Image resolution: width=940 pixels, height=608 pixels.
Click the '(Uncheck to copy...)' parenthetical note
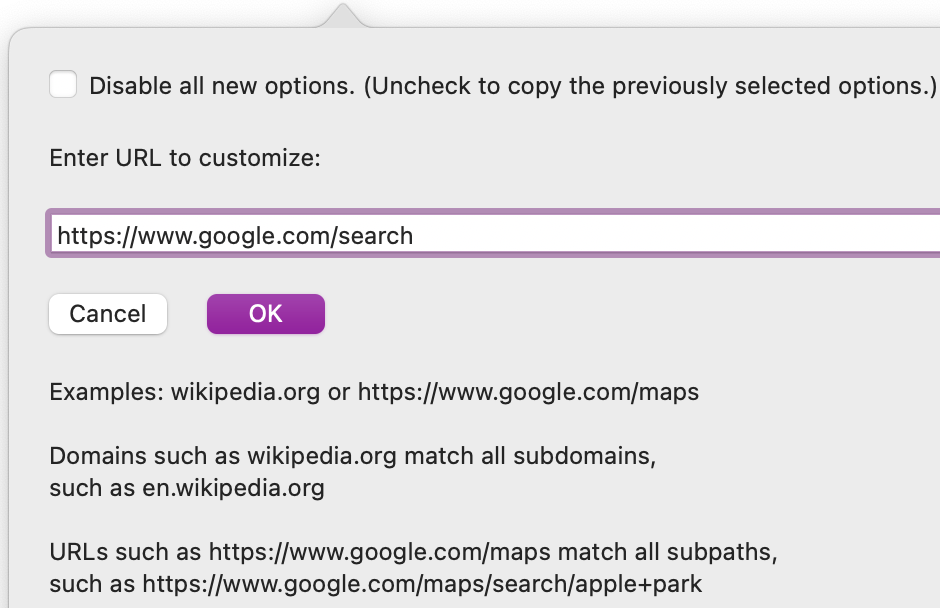(x=649, y=86)
